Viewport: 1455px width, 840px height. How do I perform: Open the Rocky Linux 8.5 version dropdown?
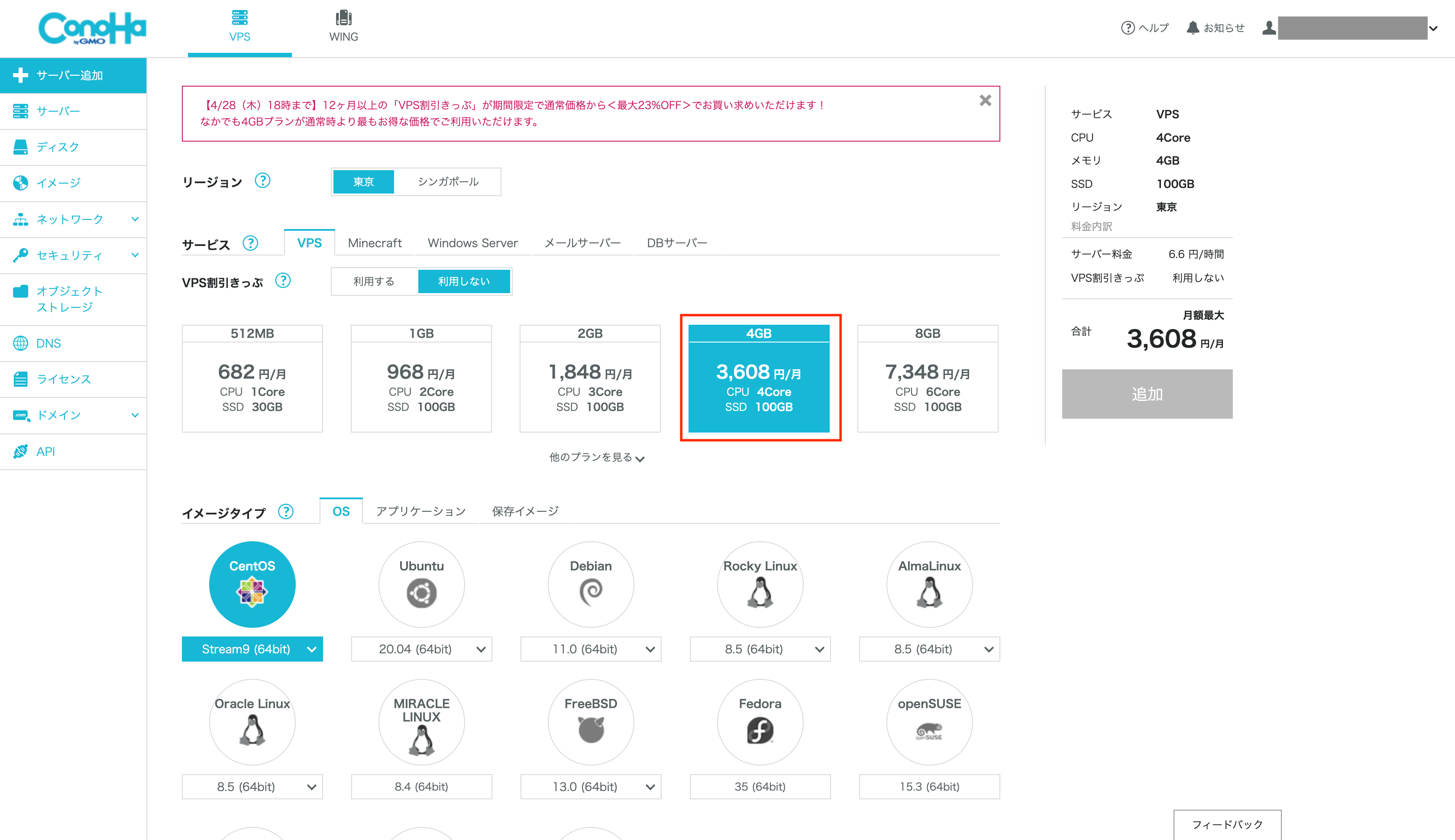(760, 649)
